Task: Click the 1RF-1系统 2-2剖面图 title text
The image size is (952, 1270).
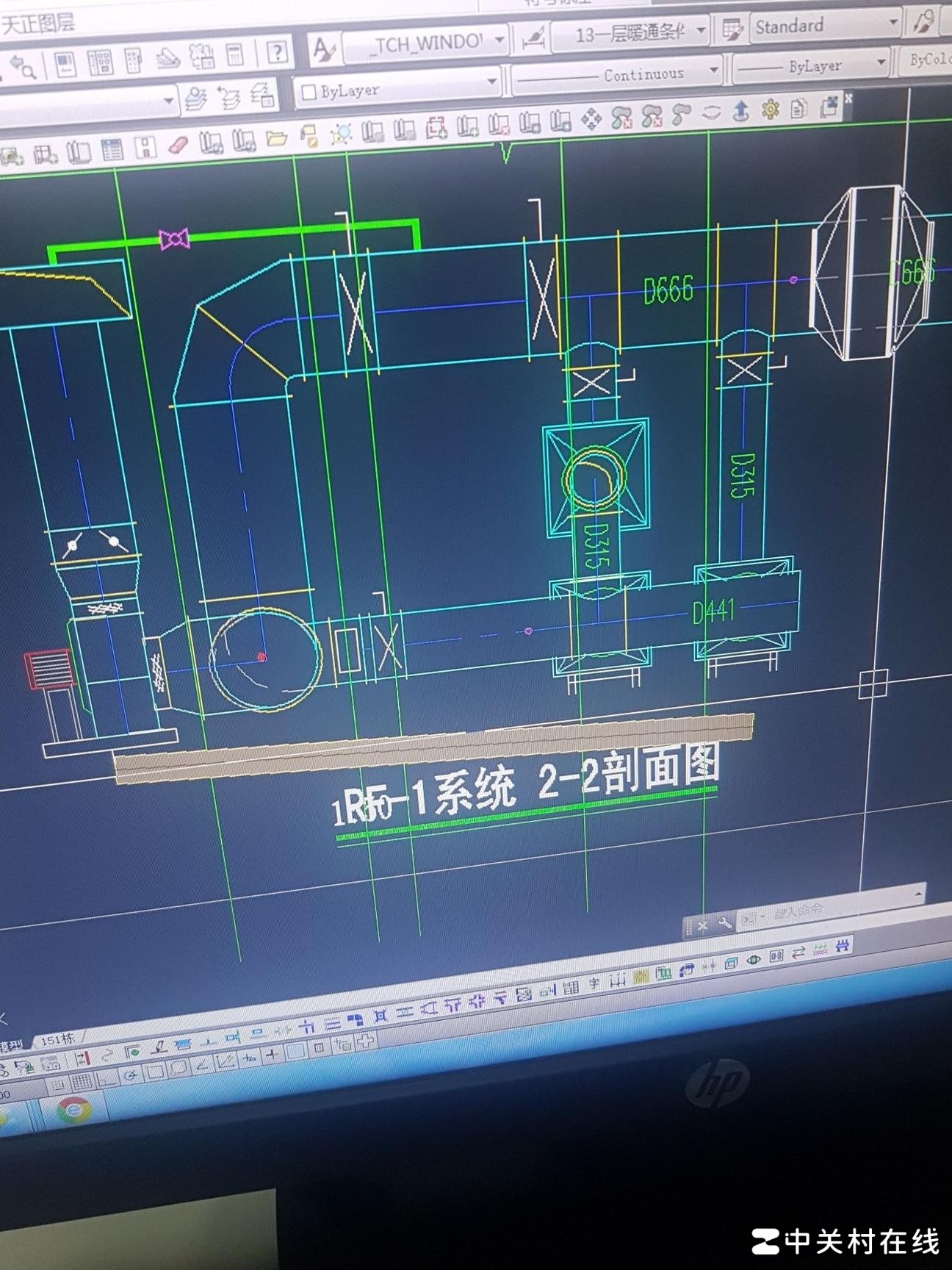Action: tap(525, 786)
